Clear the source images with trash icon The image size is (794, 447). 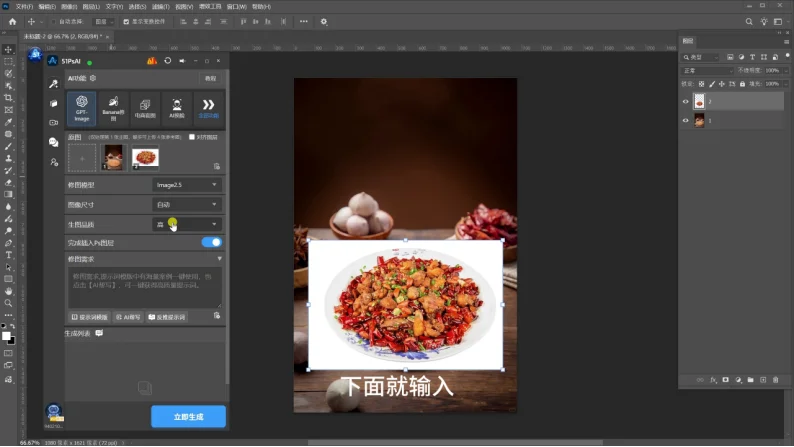(217, 166)
